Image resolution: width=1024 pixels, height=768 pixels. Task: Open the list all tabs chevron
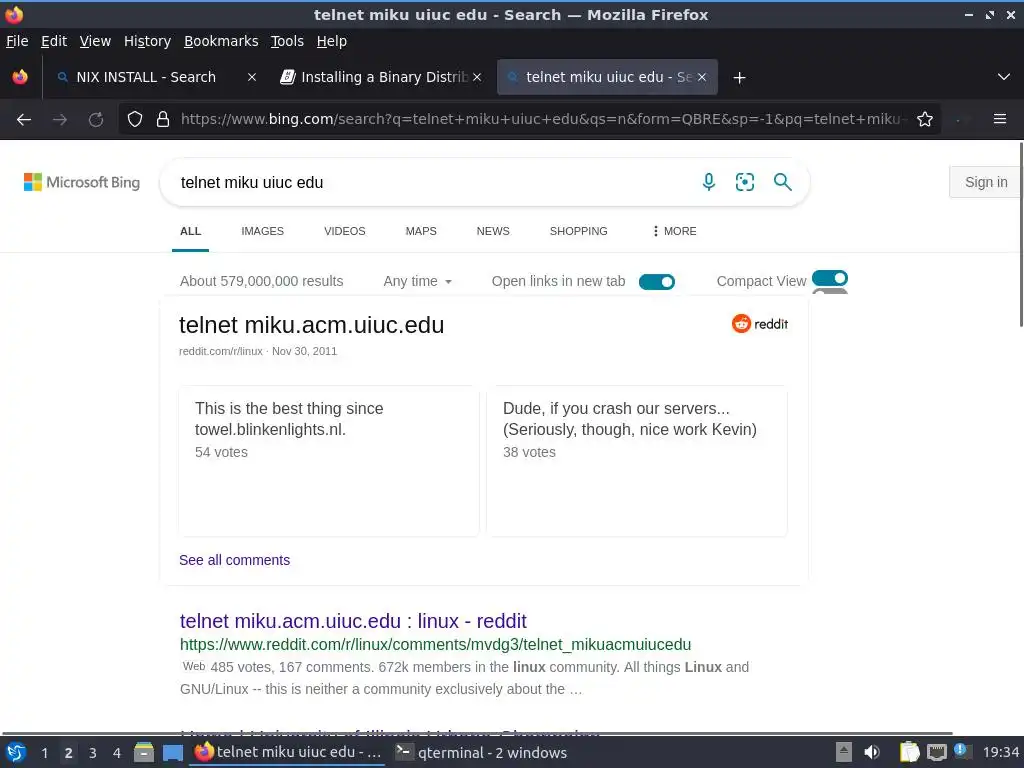[1004, 77]
